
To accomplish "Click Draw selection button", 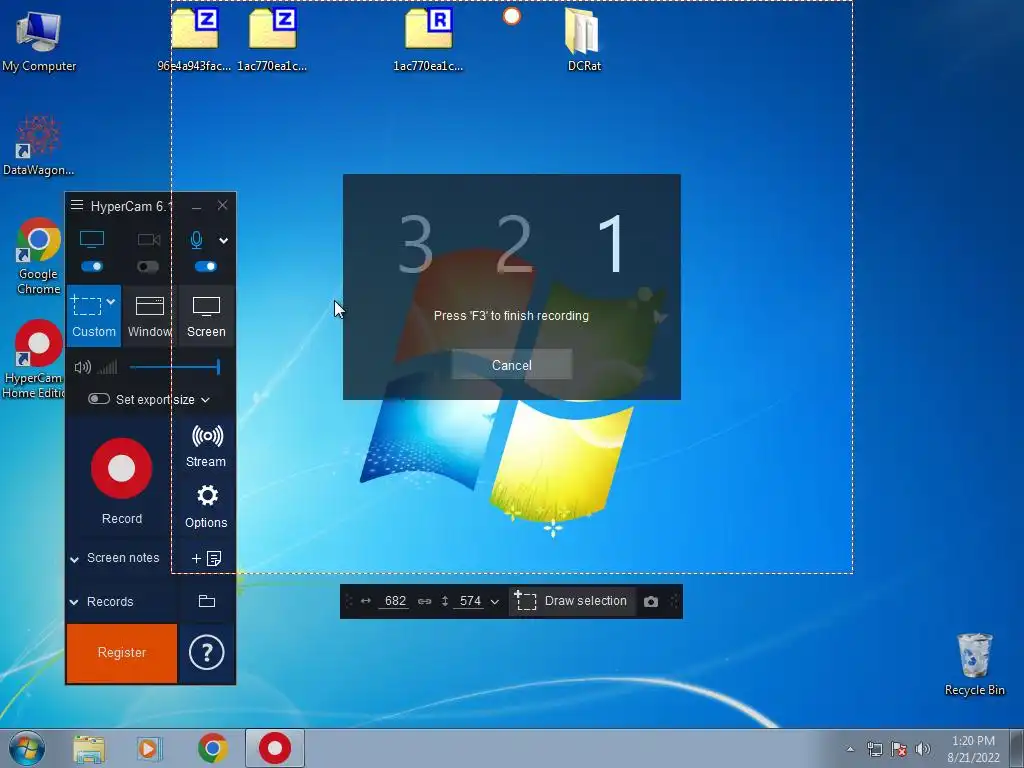I will coord(571,601).
